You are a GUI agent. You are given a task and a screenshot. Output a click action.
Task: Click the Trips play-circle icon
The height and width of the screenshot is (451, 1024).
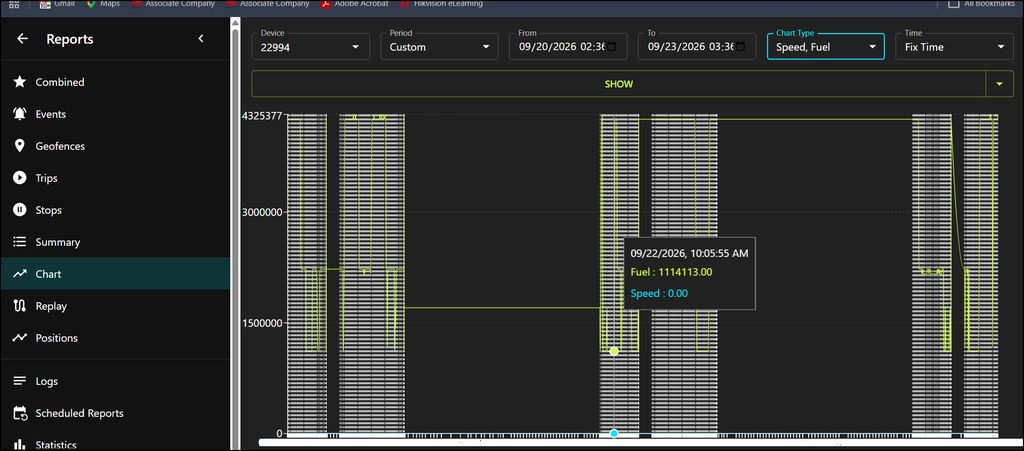pos(20,178)
